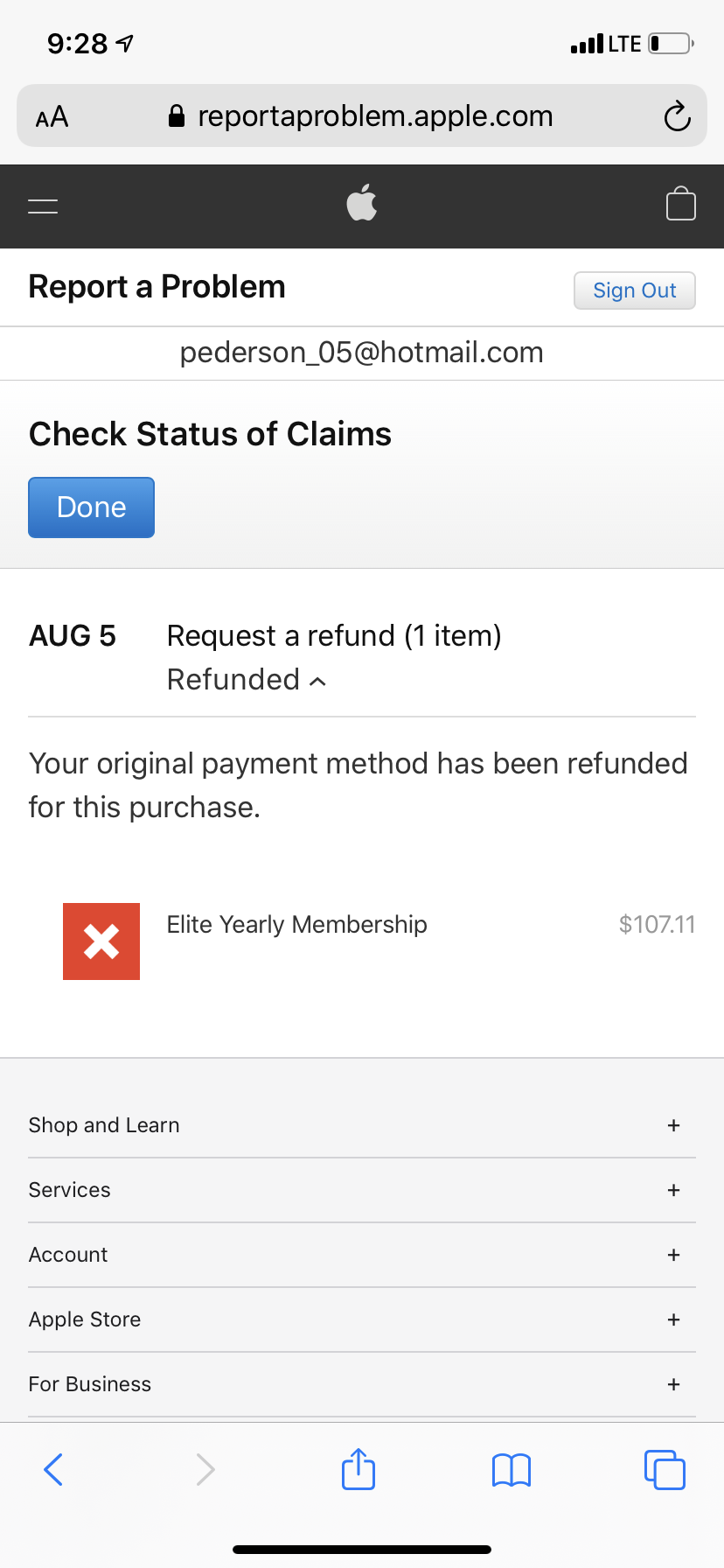724x1568 pixels.
Task: Open the Safari share sheet icon
Action: pyautogui.click(x=359, y=1469)
